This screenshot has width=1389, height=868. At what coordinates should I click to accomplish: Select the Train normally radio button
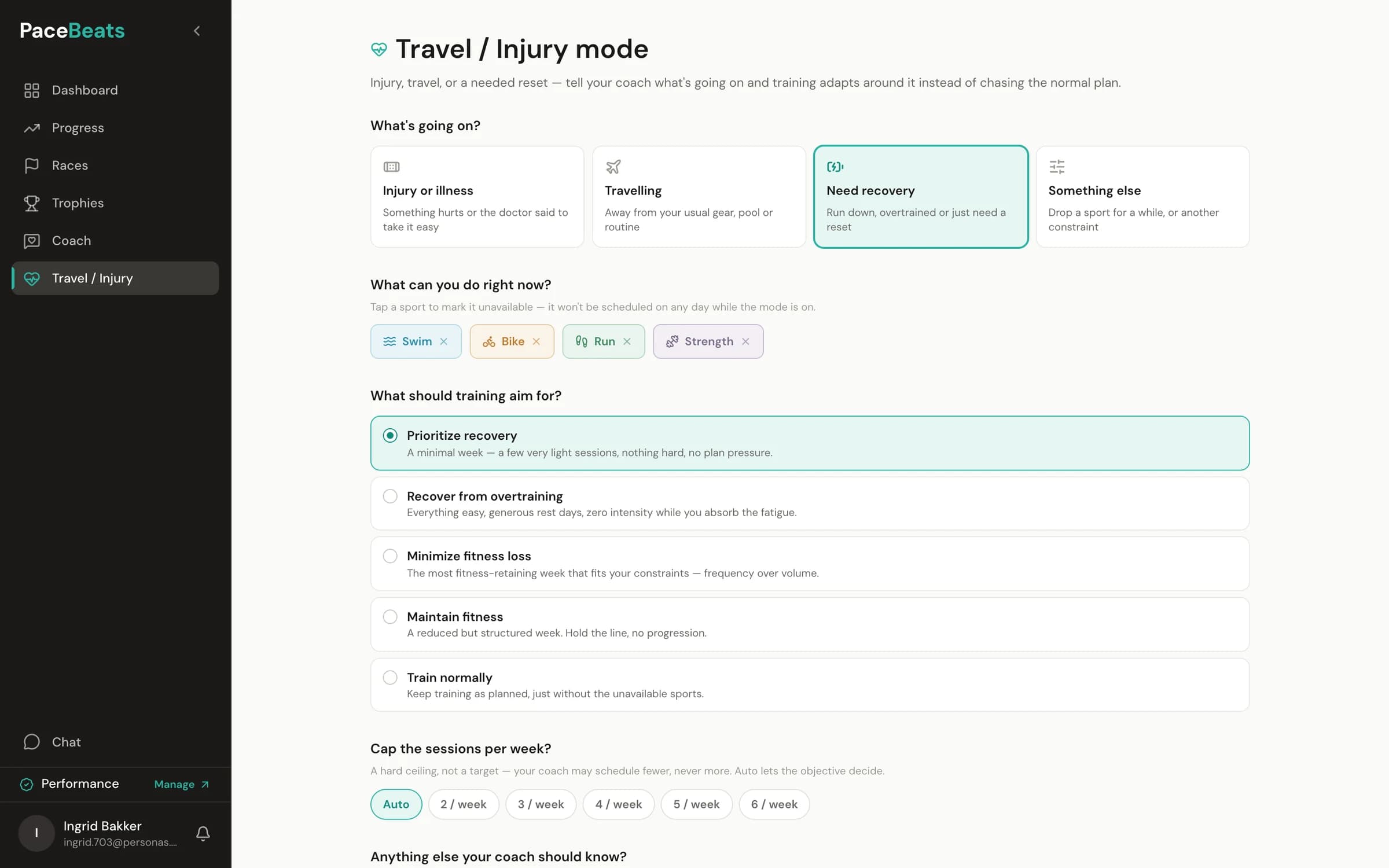390,677
